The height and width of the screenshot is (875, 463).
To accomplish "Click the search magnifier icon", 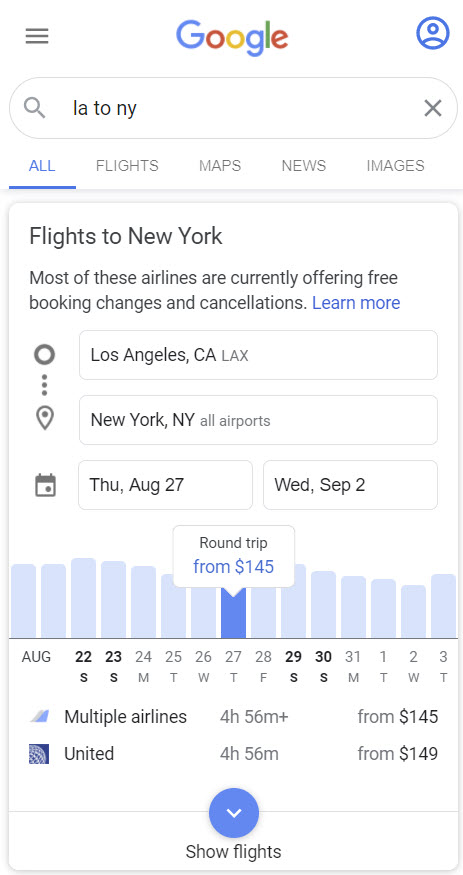I will click(x=35, y=108).
